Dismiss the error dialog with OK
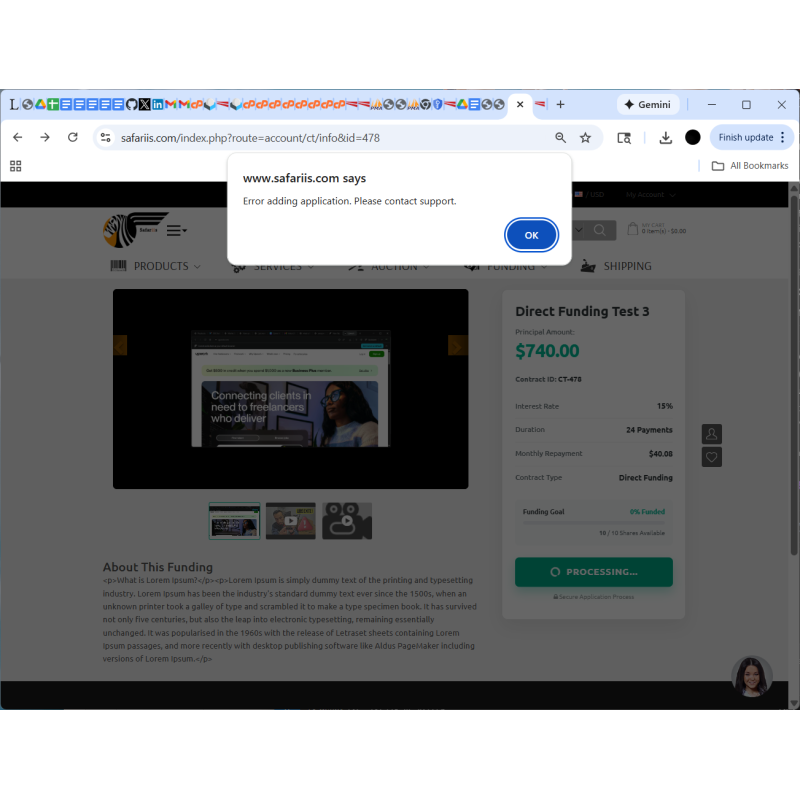This screenshot has width=800, height=800. coord(531,234)
